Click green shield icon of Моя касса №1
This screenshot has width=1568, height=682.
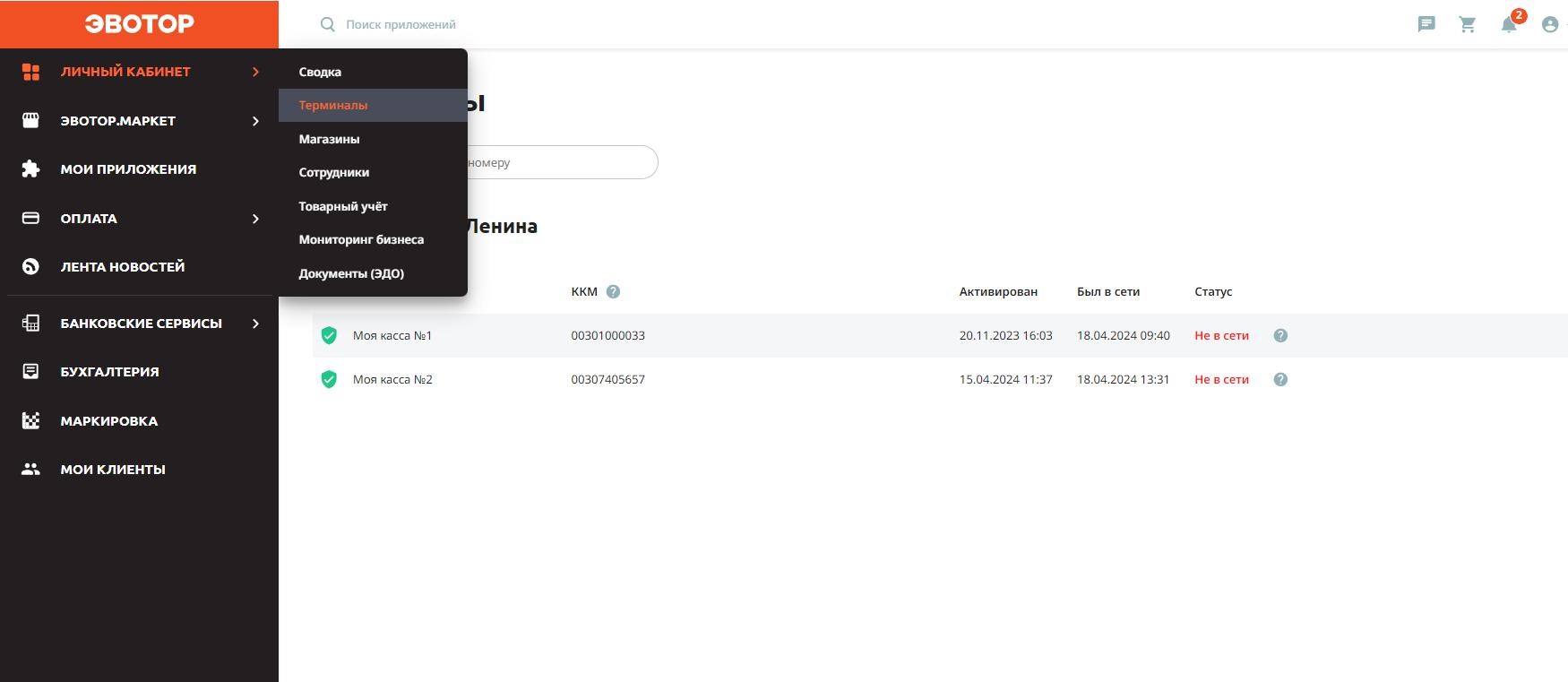point(329,335)
